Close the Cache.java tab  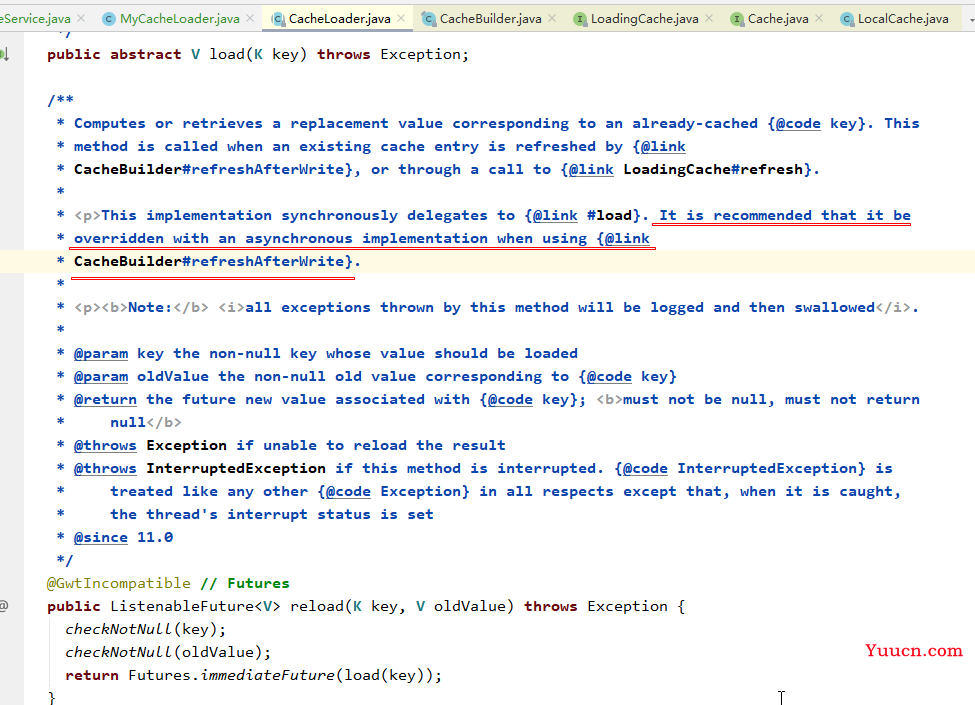click(x=819, y=19)
